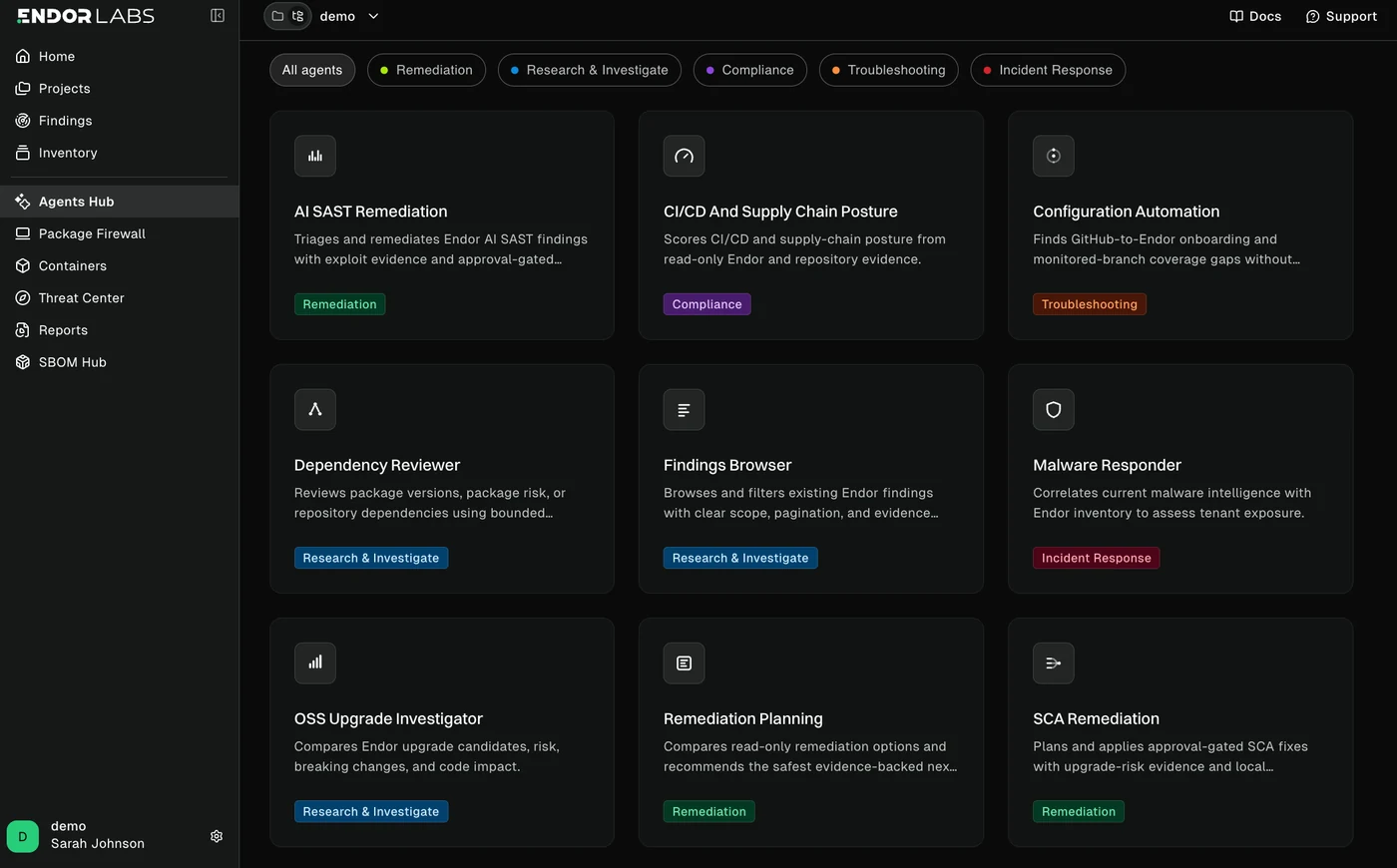Image resolution: width=1397 pixels, height=868 pixels.
Task: Click Findings Browser card icon
Action: pos(685,409)
